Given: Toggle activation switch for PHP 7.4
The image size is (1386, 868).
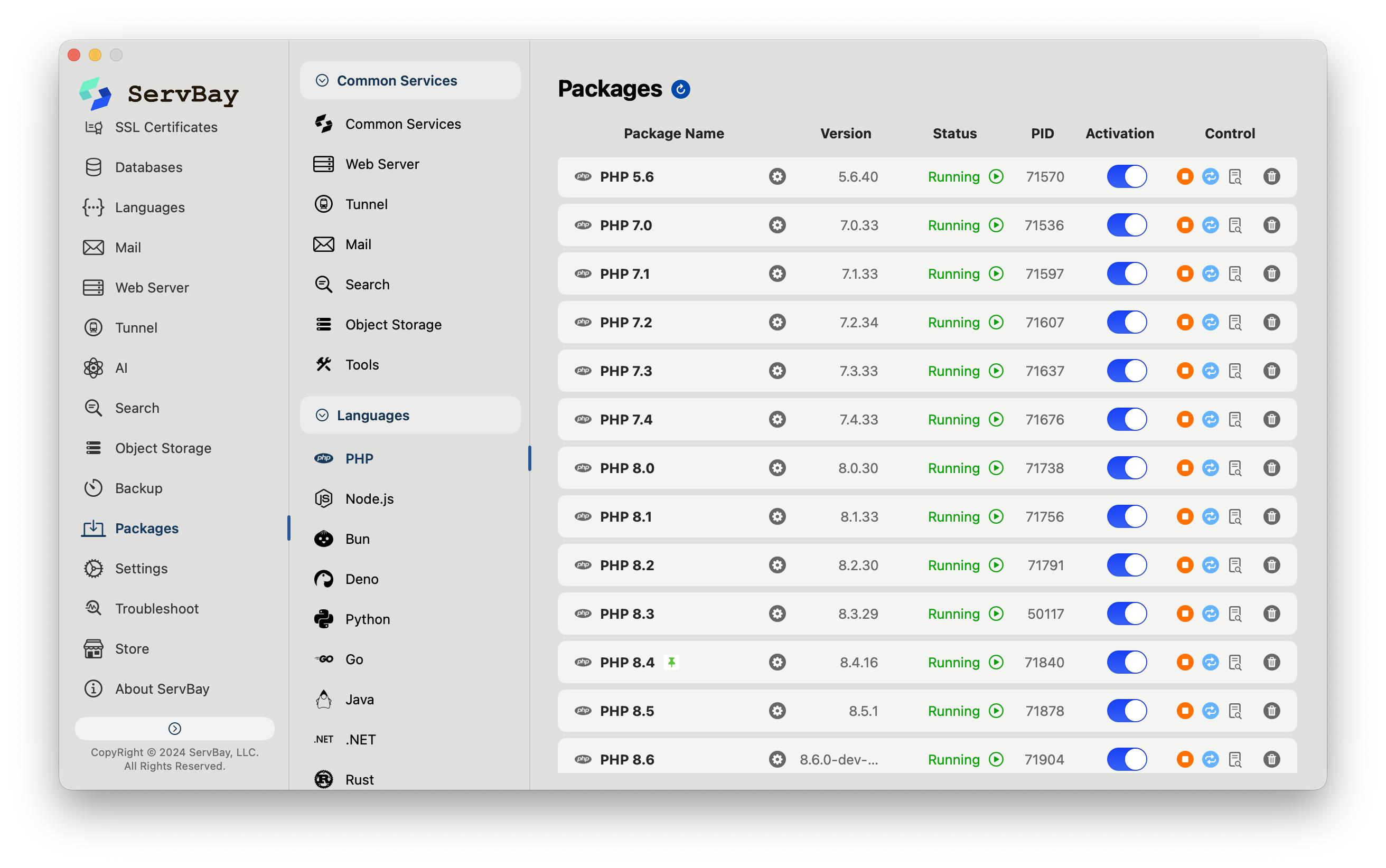Looking at the screenshot, I should (x=1127, y=420).
